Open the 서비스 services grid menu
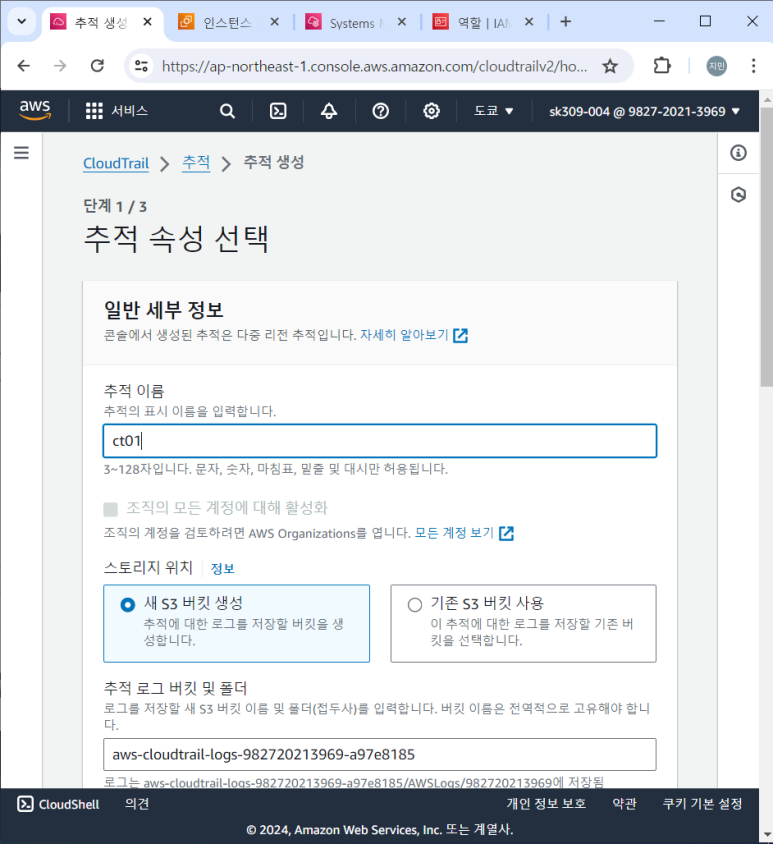Image resolution: width=773 pixels, height=844 pixels. coord(116,111)
